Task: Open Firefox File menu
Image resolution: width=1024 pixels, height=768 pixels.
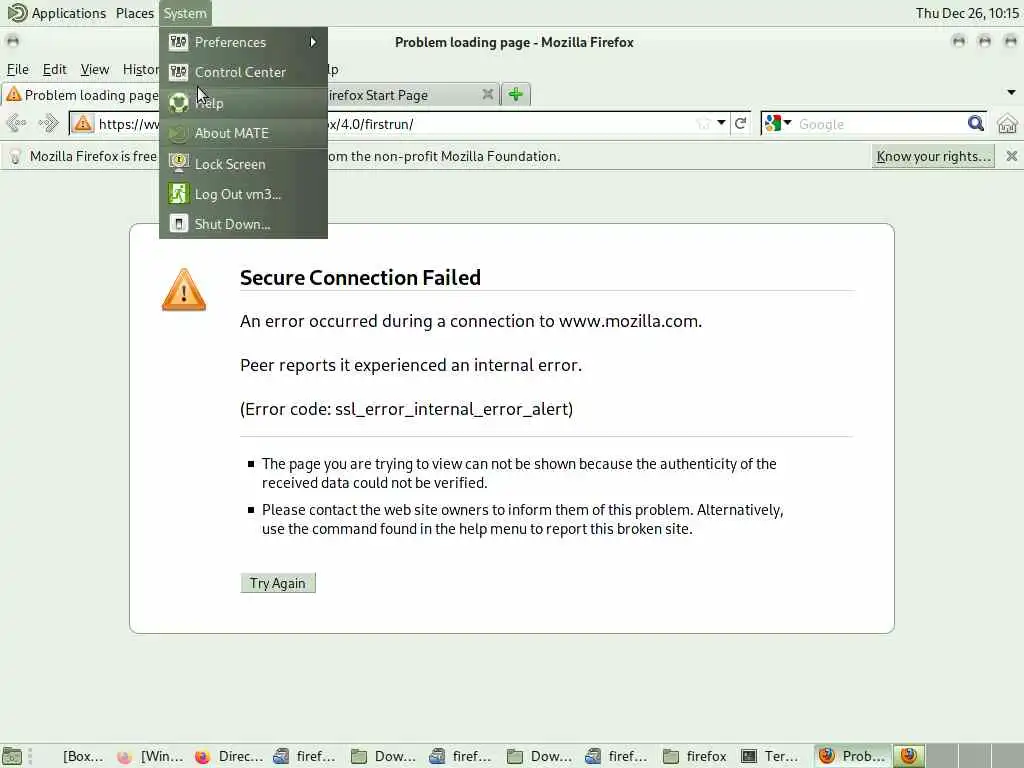Action: [x=18, y=69]
